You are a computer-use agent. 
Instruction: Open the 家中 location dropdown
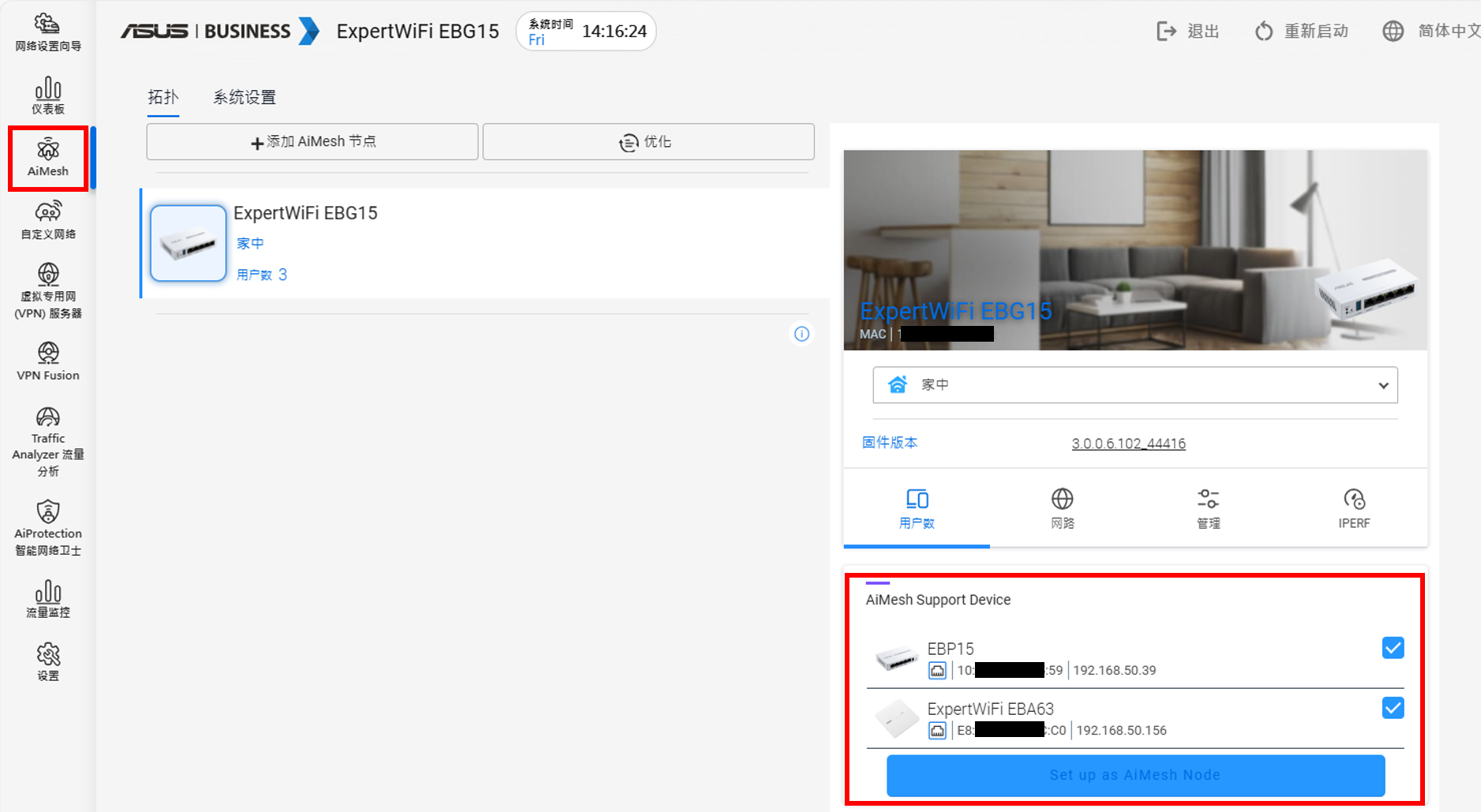coord(1135,385)
